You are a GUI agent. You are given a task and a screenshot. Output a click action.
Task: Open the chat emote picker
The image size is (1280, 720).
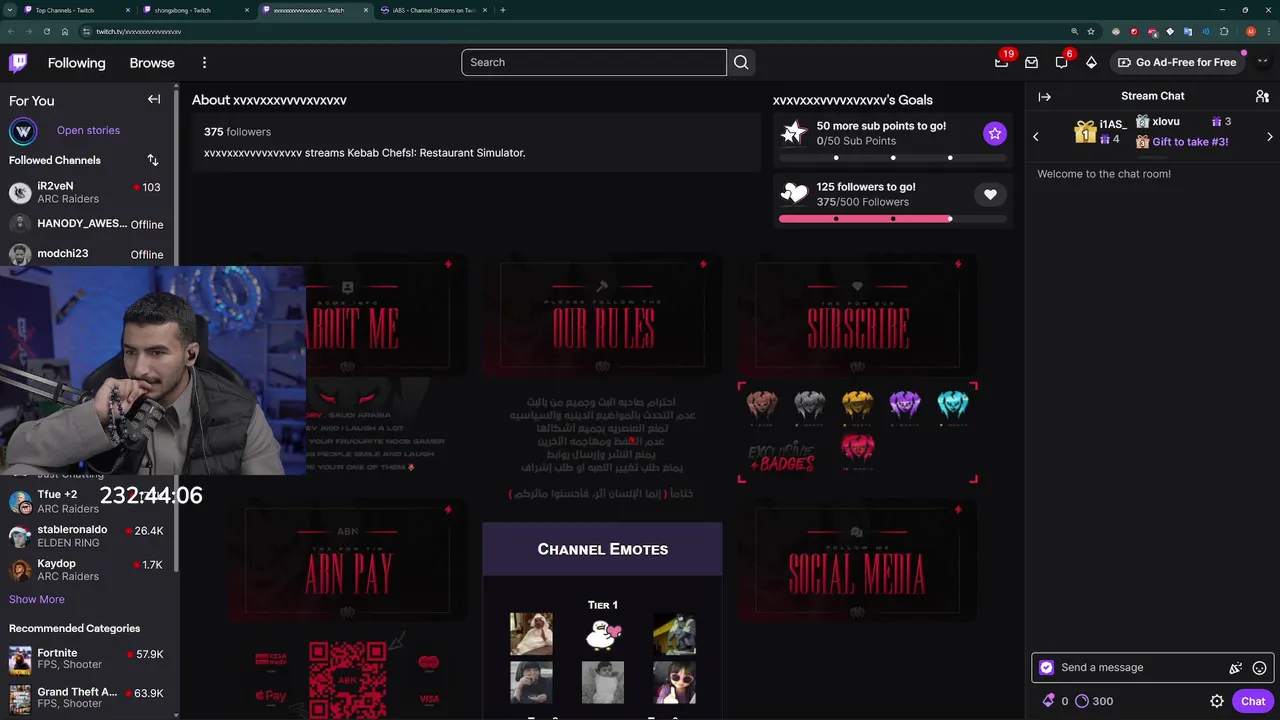(1259, 668)
